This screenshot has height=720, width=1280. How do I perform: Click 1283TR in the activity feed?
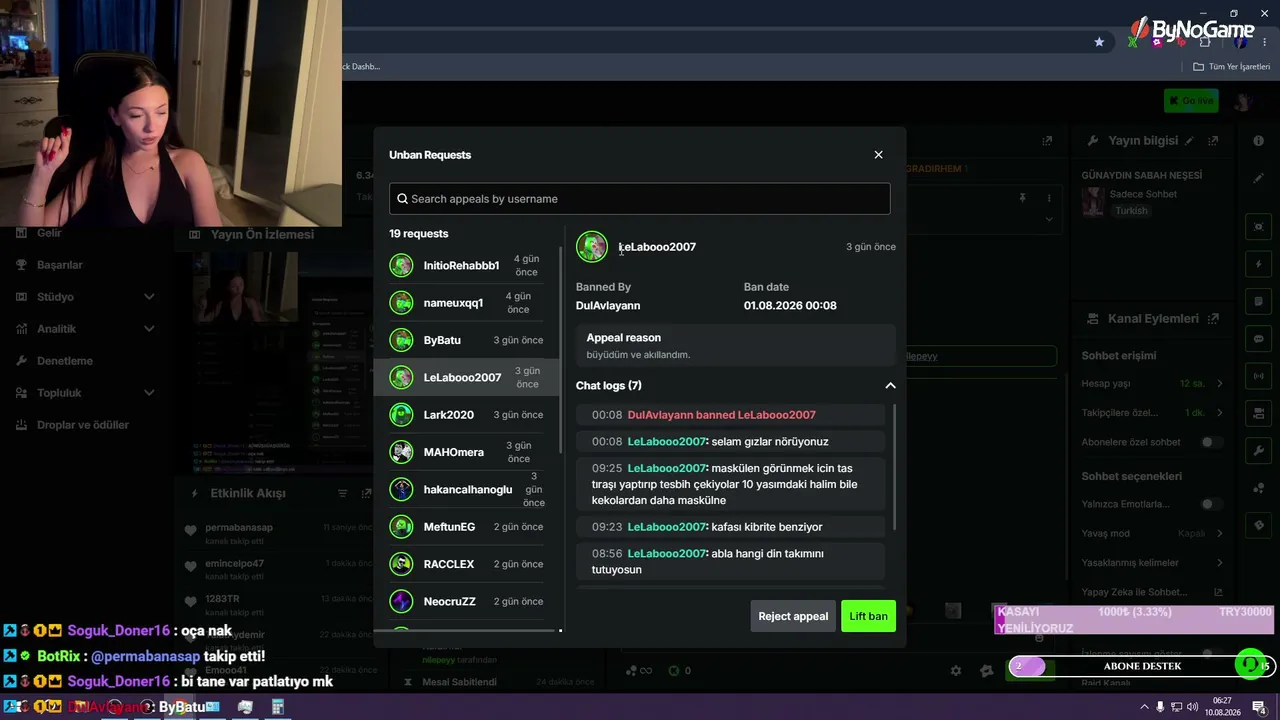[222, 599]
